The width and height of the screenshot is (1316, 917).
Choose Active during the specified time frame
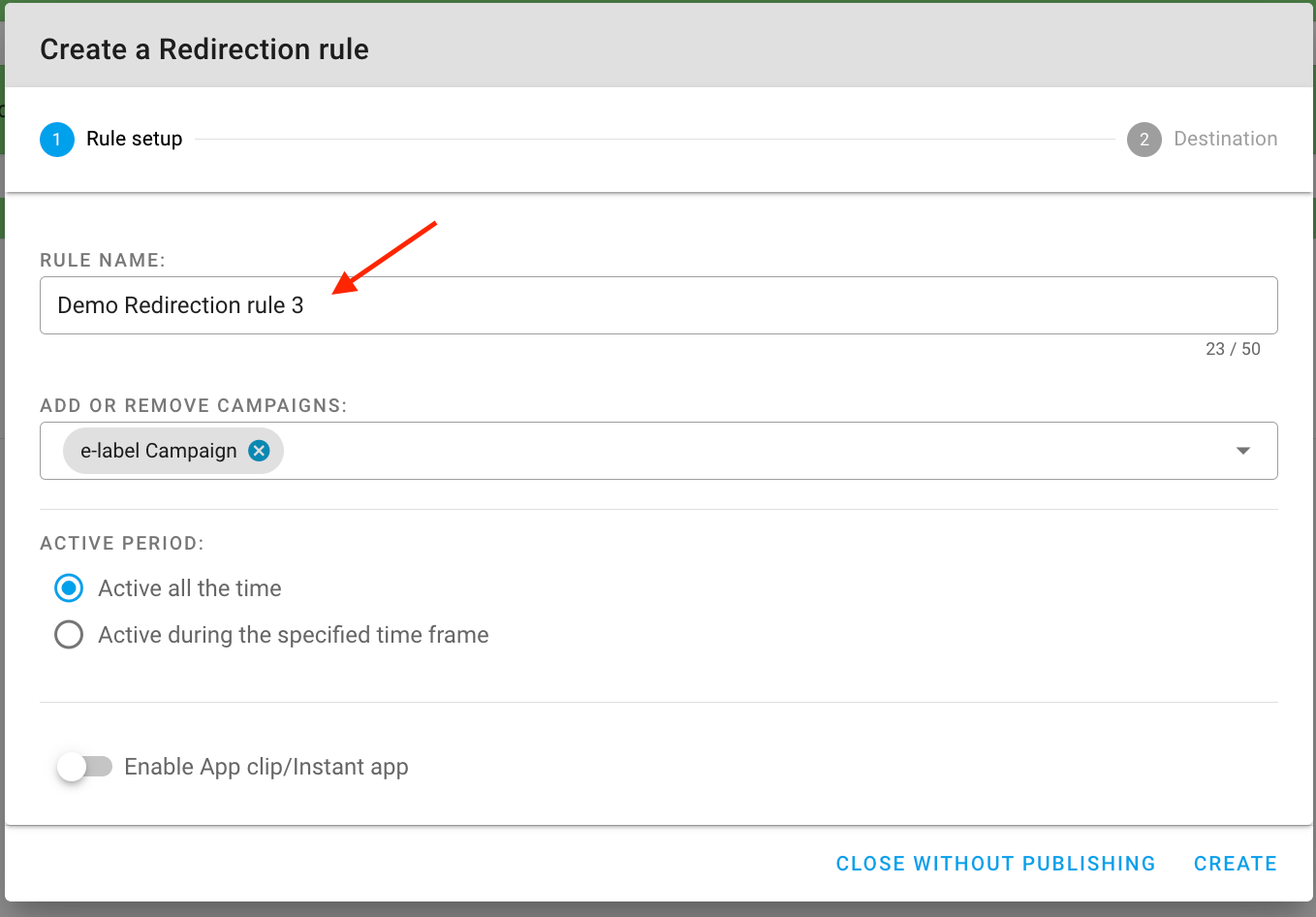pyautogui.click(x=68, y=634)
